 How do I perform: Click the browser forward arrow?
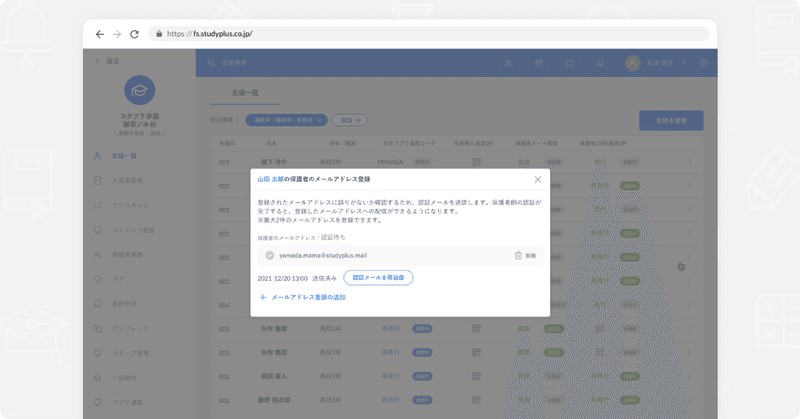click(117, 34)
